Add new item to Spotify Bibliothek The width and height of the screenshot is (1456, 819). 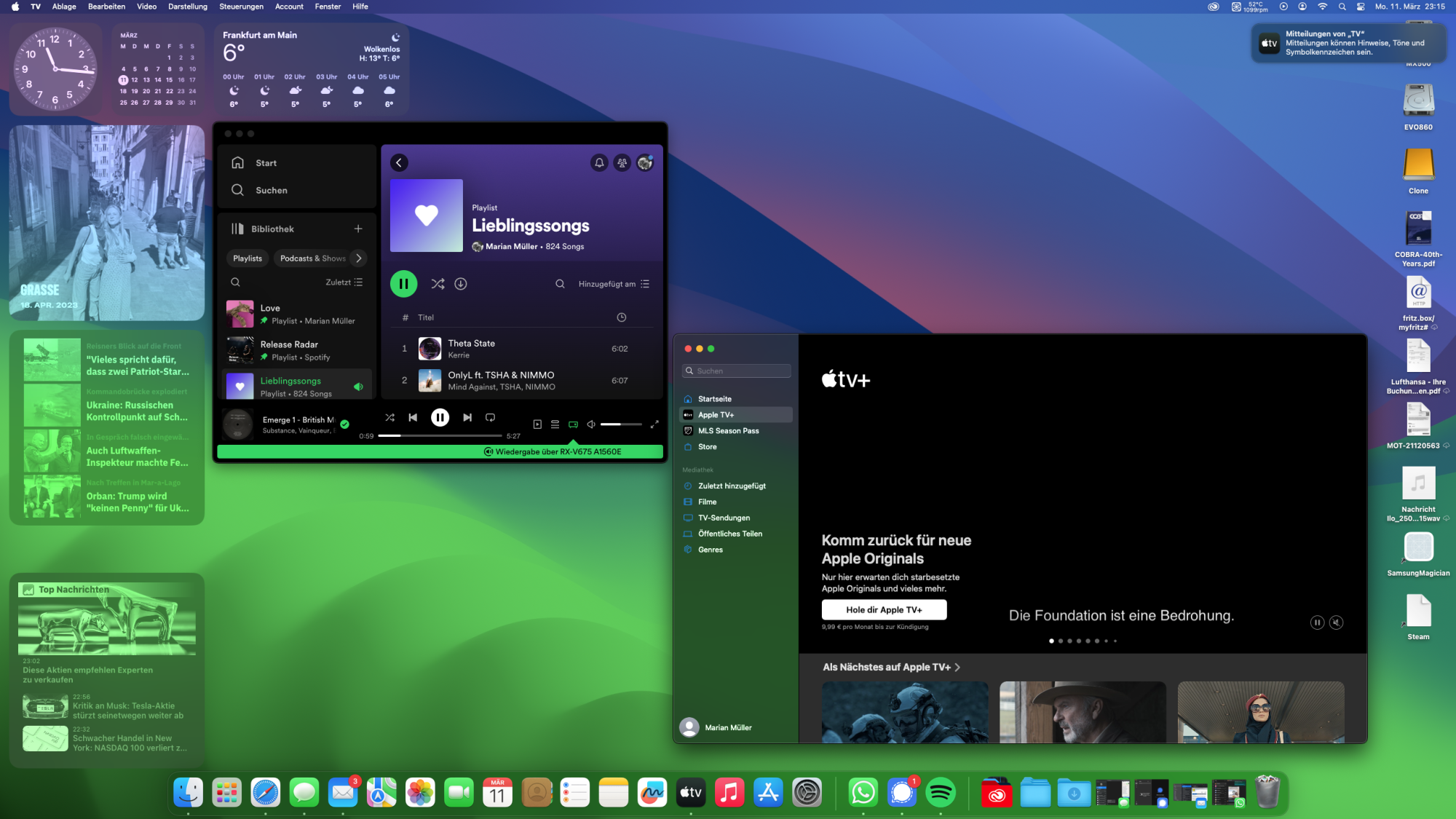pyautogui.click(x=358, y=229)
